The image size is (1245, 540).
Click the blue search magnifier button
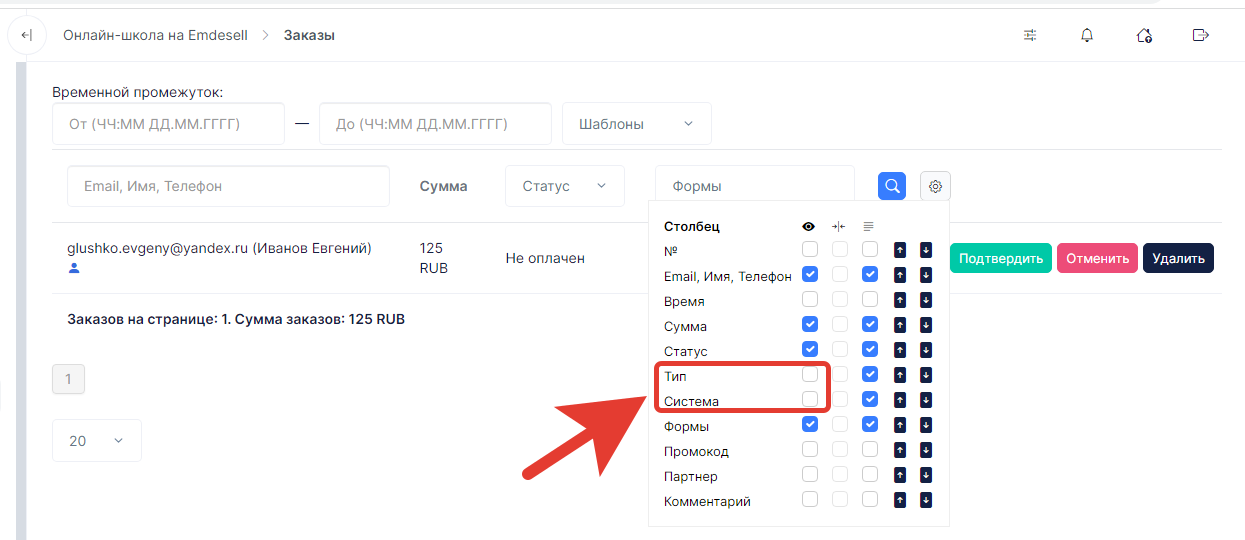pos(892,186)
